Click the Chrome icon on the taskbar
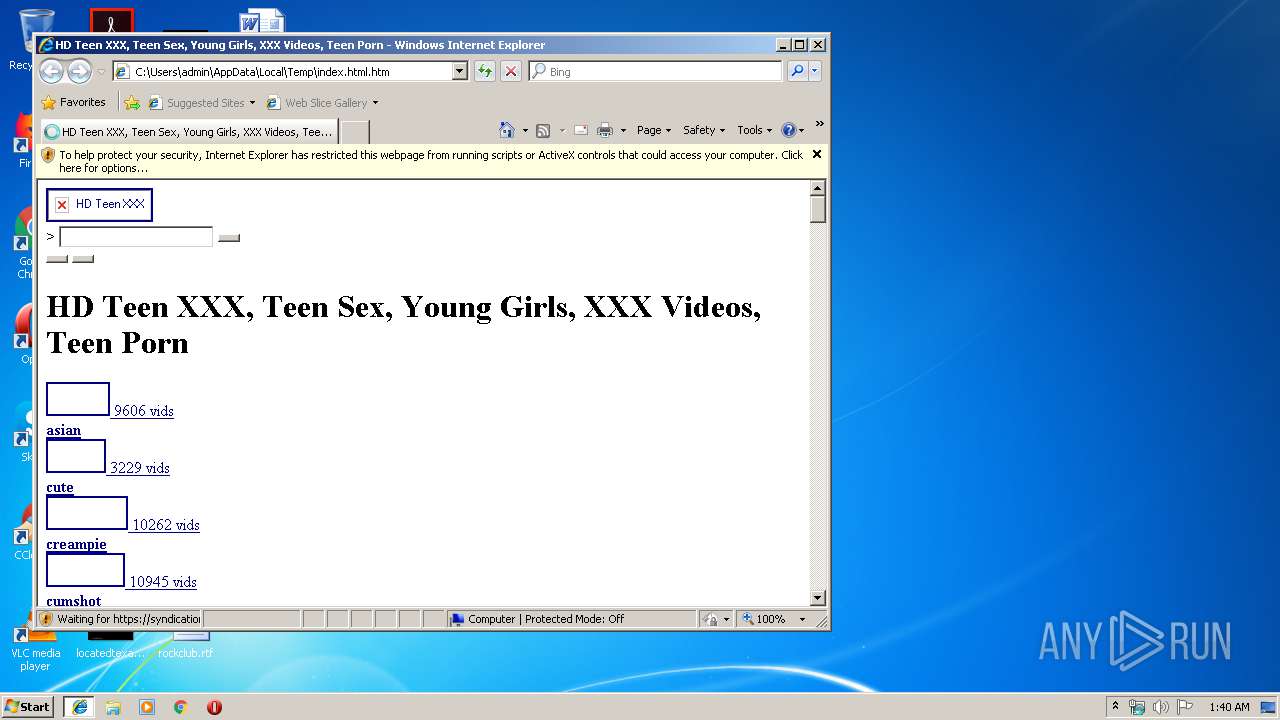1280x720 pixels. (x=181, y=707)
